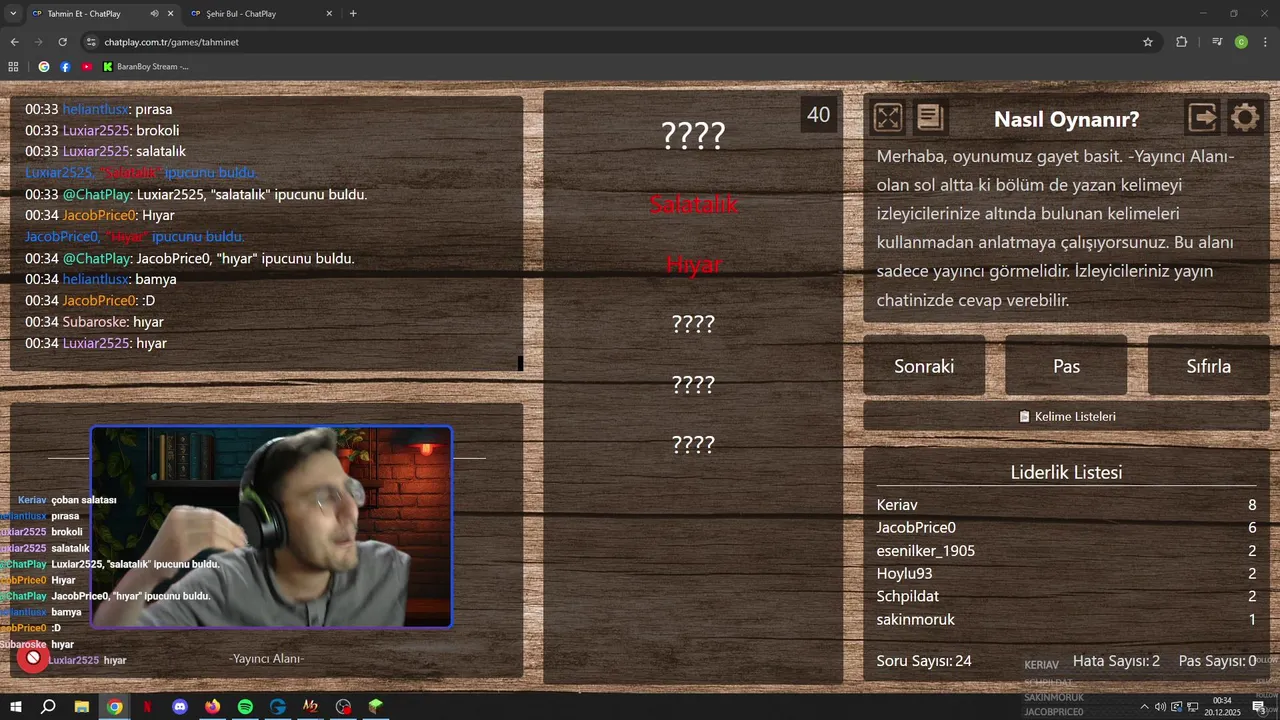Open Windows Start menu
The image size is (1280, 720).
[x=16, y=707]
